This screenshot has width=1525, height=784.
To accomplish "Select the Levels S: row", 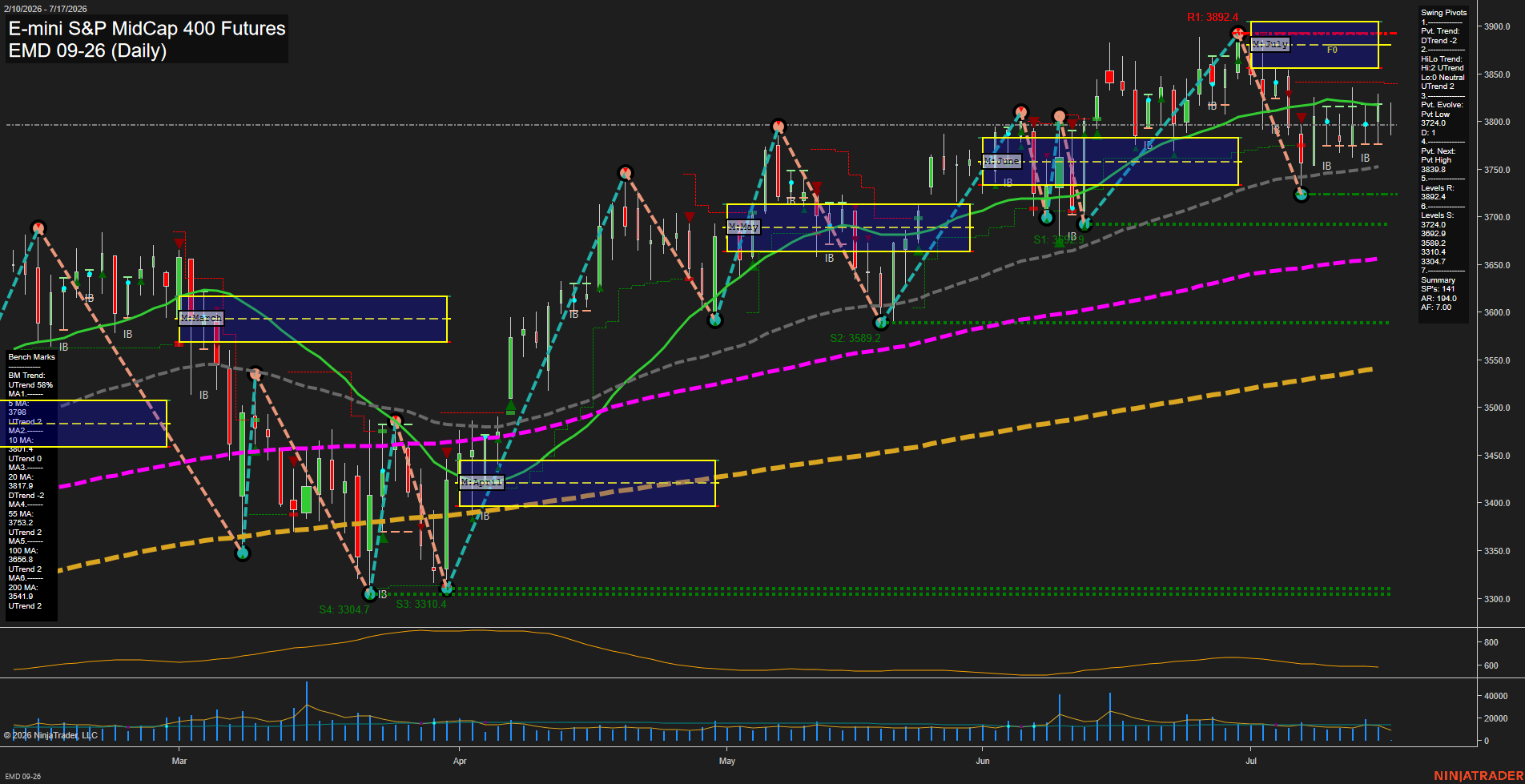I will [x=1437, y=215].
